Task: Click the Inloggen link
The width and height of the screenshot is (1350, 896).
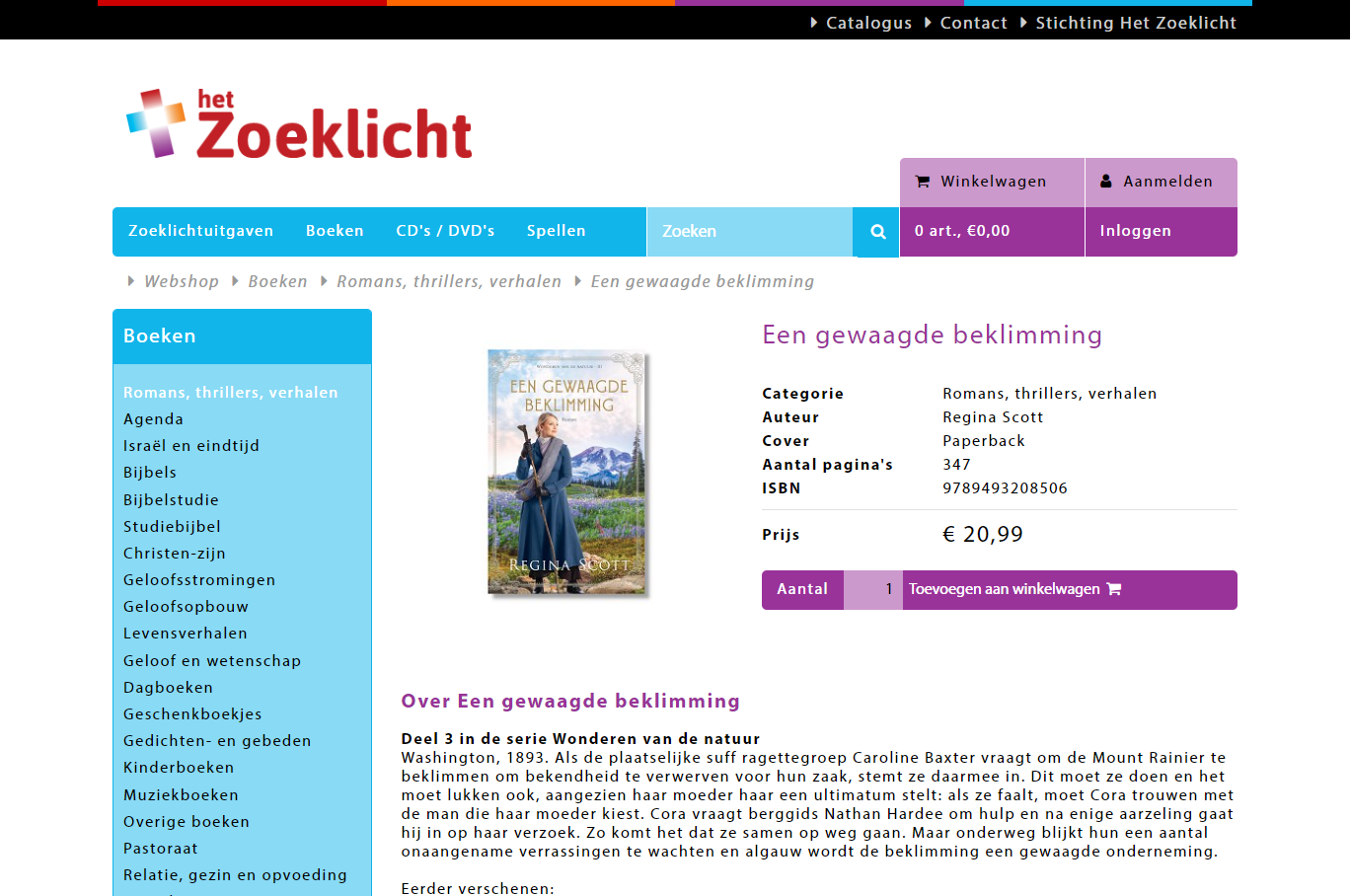Action: tap(1135, 231)
